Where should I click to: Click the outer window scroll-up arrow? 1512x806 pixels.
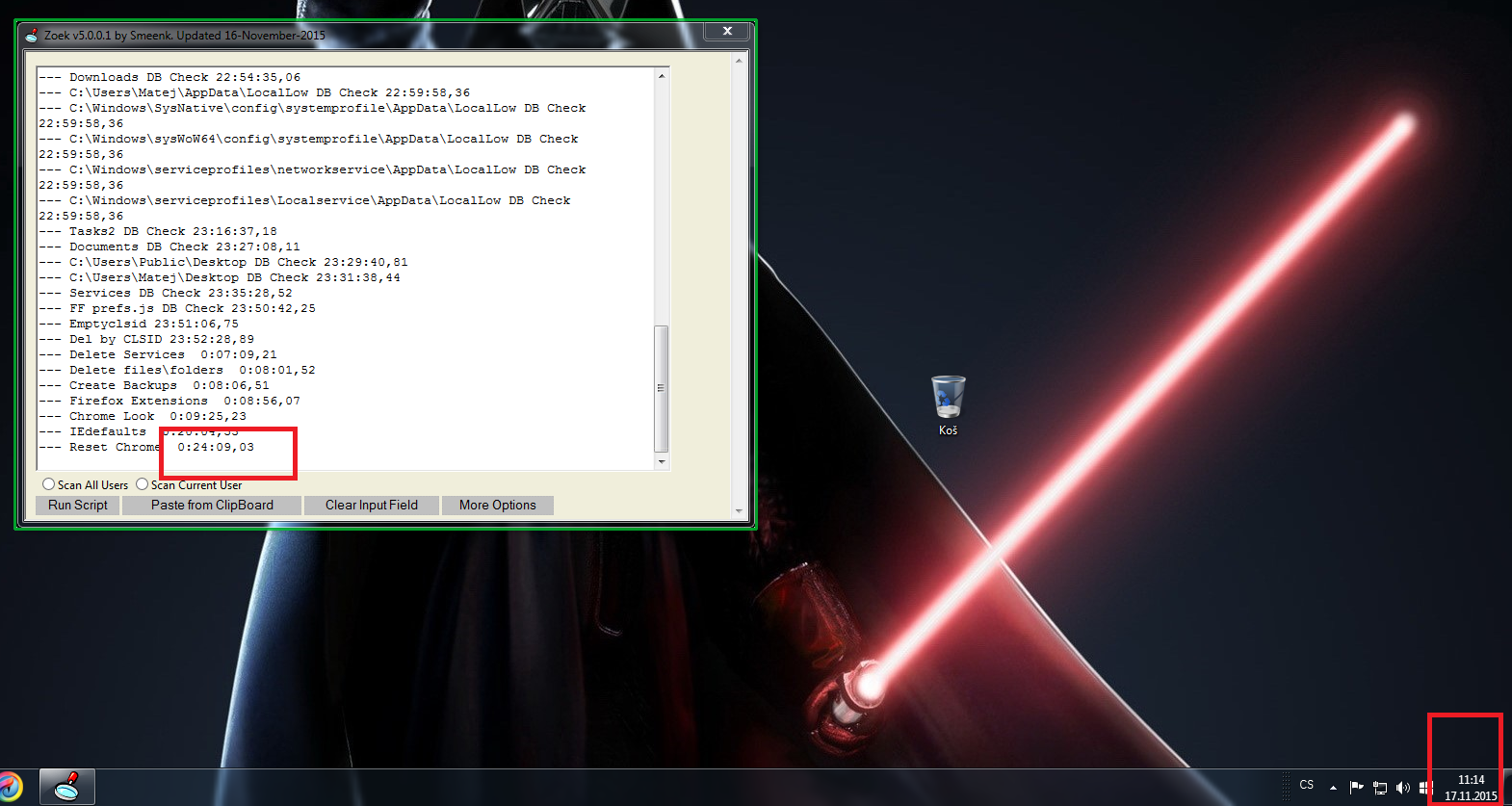739,60
